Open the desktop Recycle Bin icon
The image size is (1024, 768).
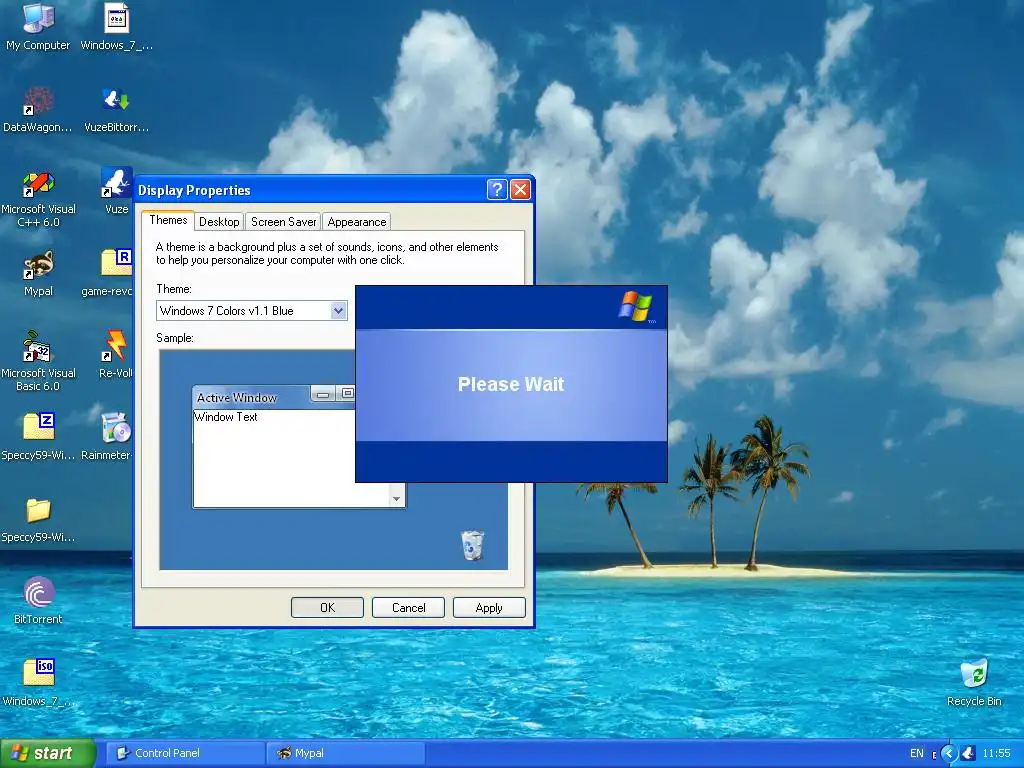pyautogui.click(x=974, y=682)
